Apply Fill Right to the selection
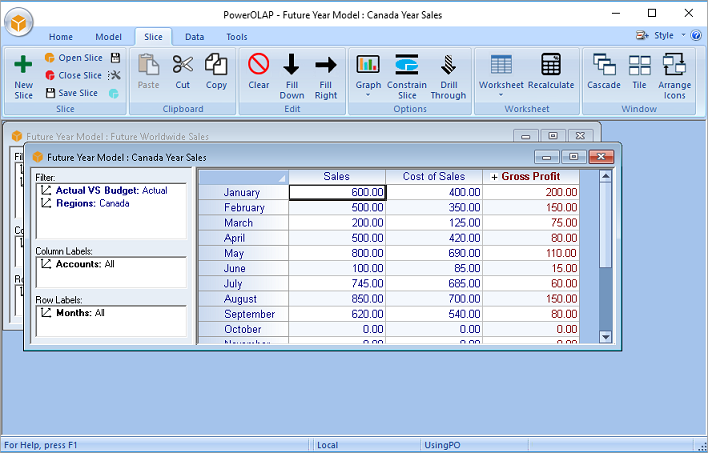Viewport: 708px width, 453px height. [x=325, y=74]
